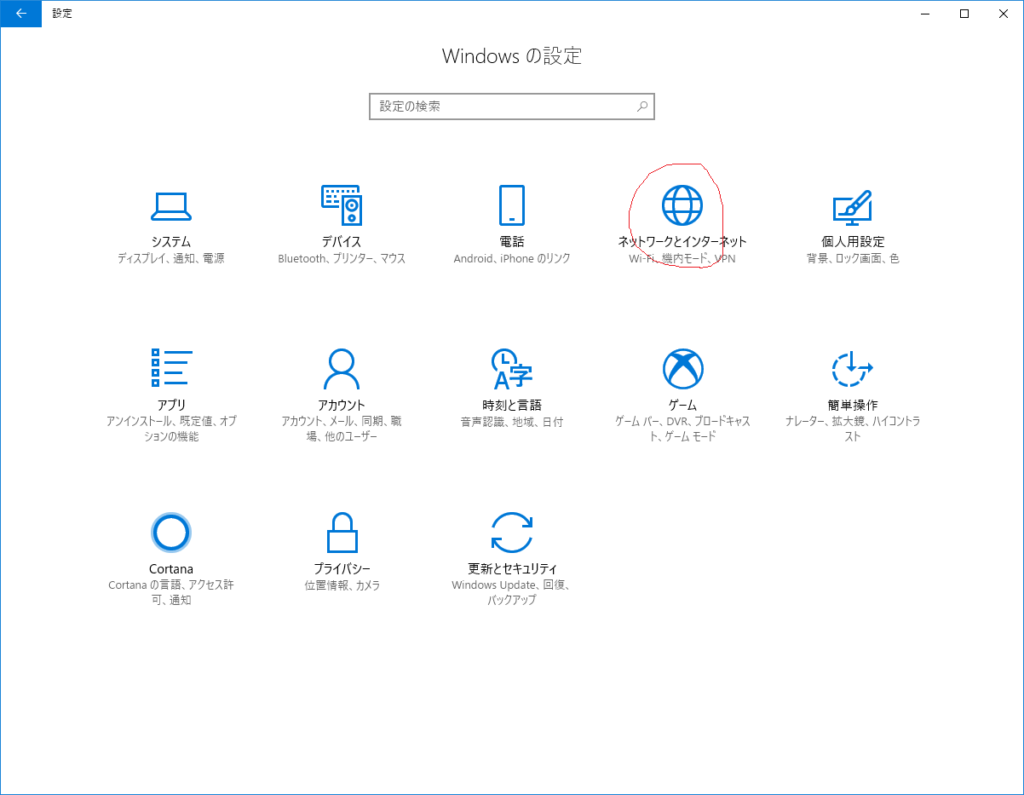This screenshot has width=1024, height=795.
Task: Open 時刻と言語 clock icon
Action: point(512,369)
